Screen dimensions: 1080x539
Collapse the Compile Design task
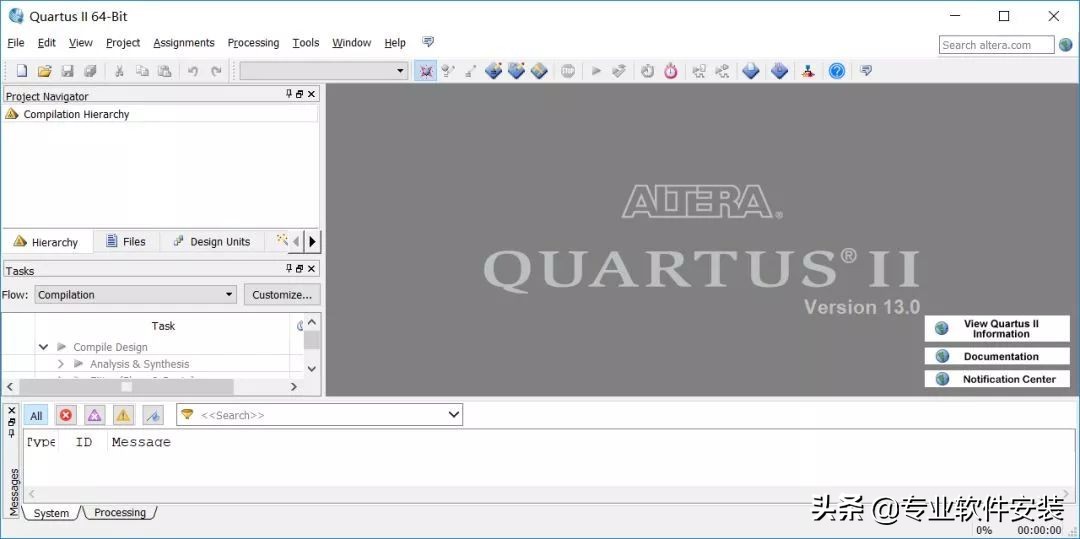tap(43, 347)
